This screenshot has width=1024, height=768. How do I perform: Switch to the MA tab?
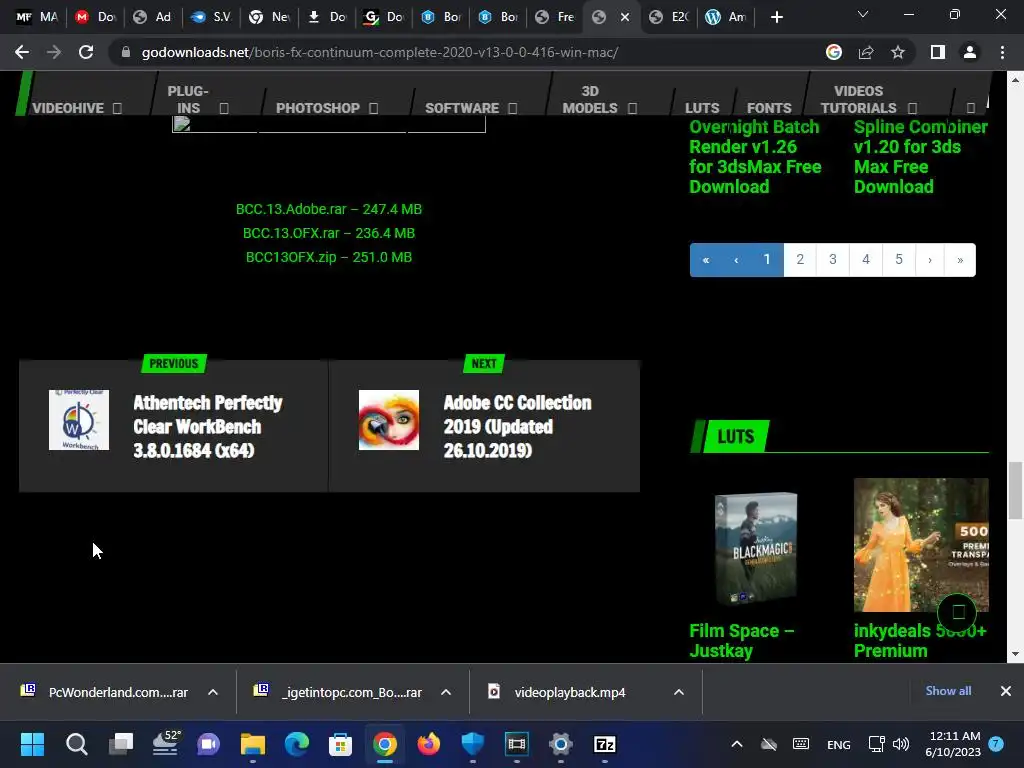pyautogui.click(x=37, y=17)
